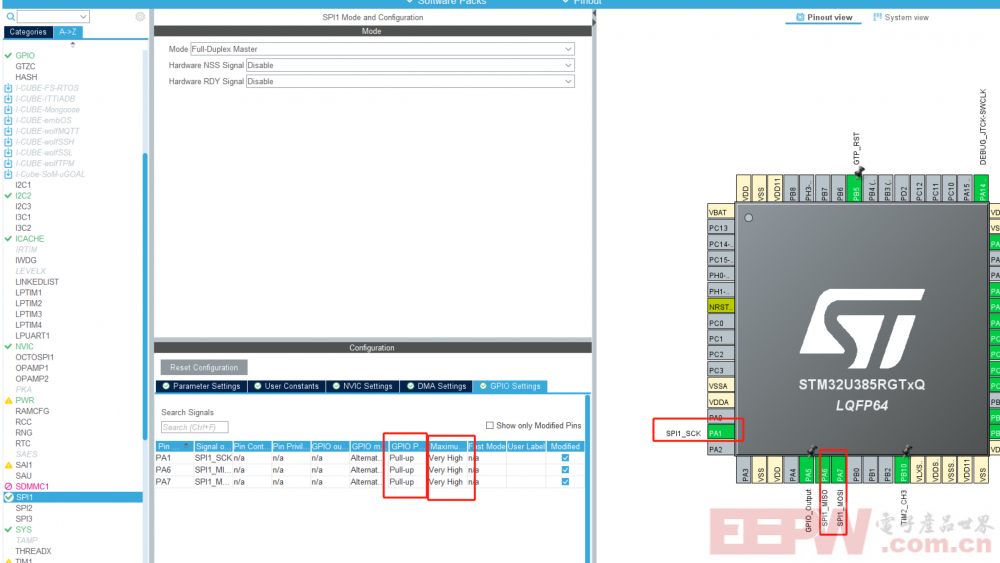Click the pin tack icon on PA5

point(811,451)
